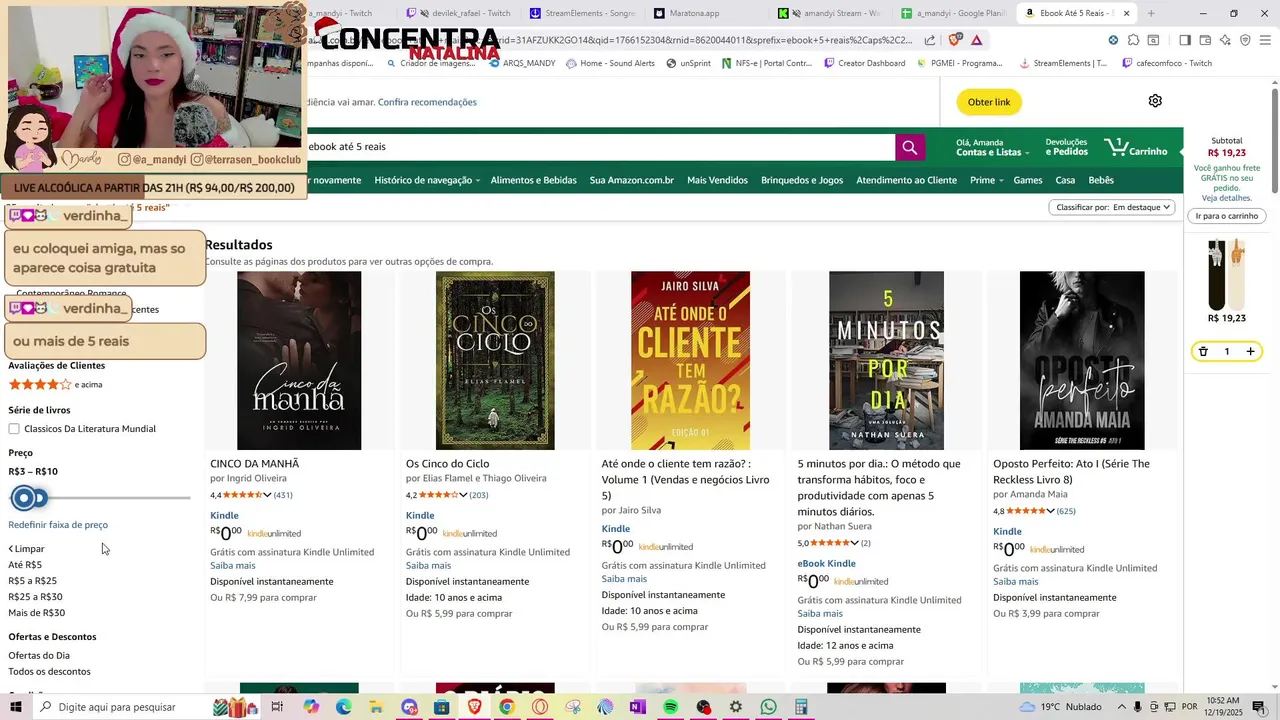Open Task View on the taskbar
Image resolution: width=1280 pixels, height=720 pixels.
click(x=277, y=707)
